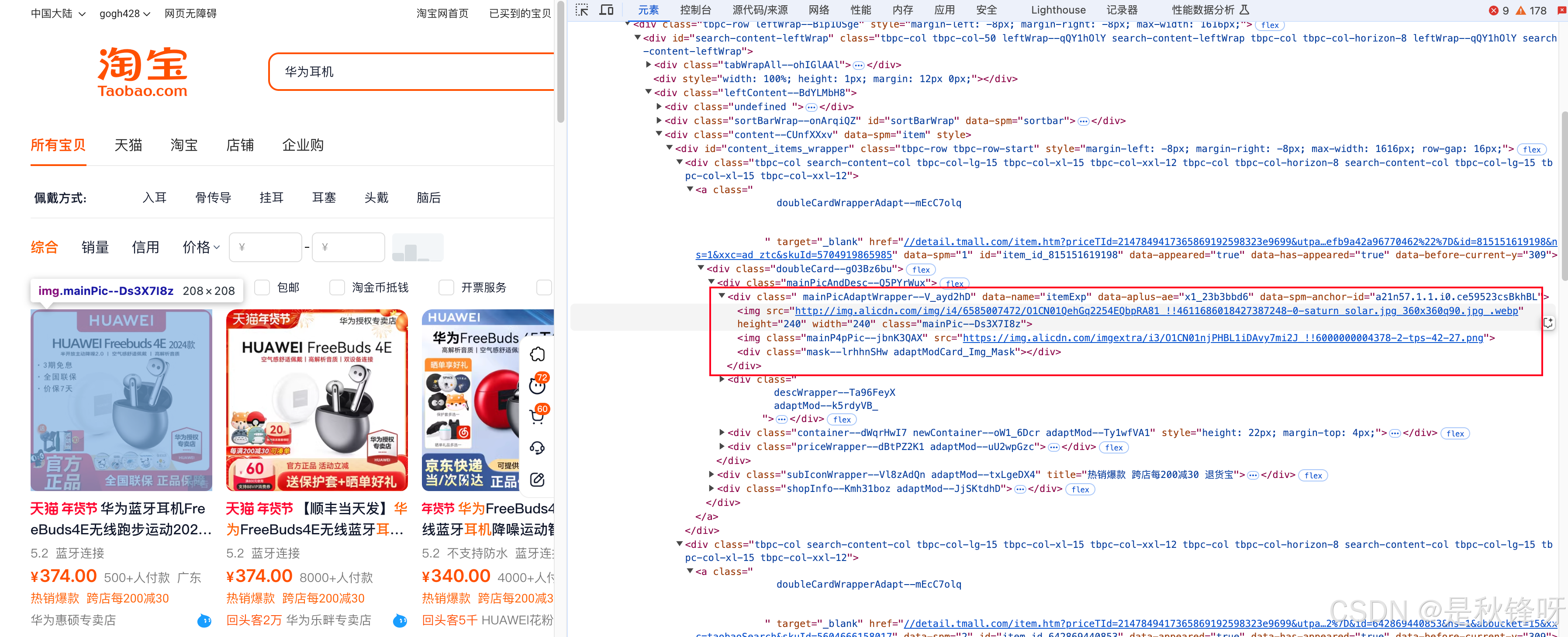Screen dimensions: 1568x637
Task: Filter wearing style by 入耳
Action: coord(155,198)
